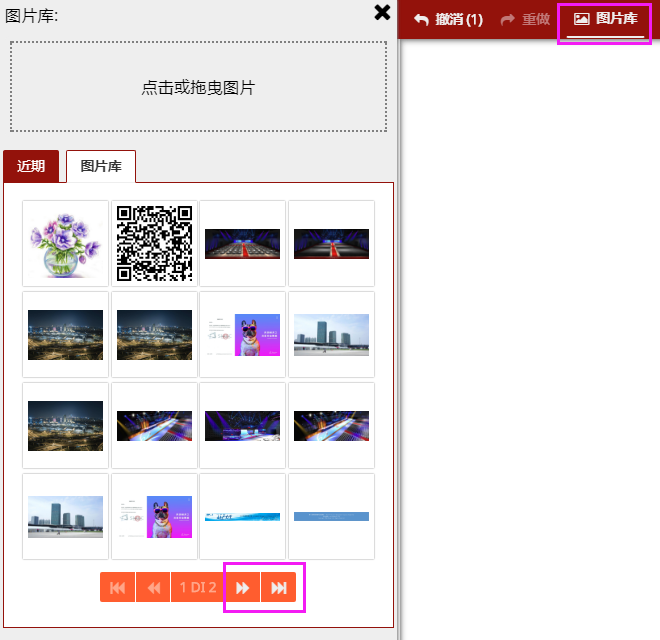Image resolution: width=660 pixels, height=640 pixels.
Task: Pick the night cityscape thumbnail in third row
Action: (x=65, y=425)
